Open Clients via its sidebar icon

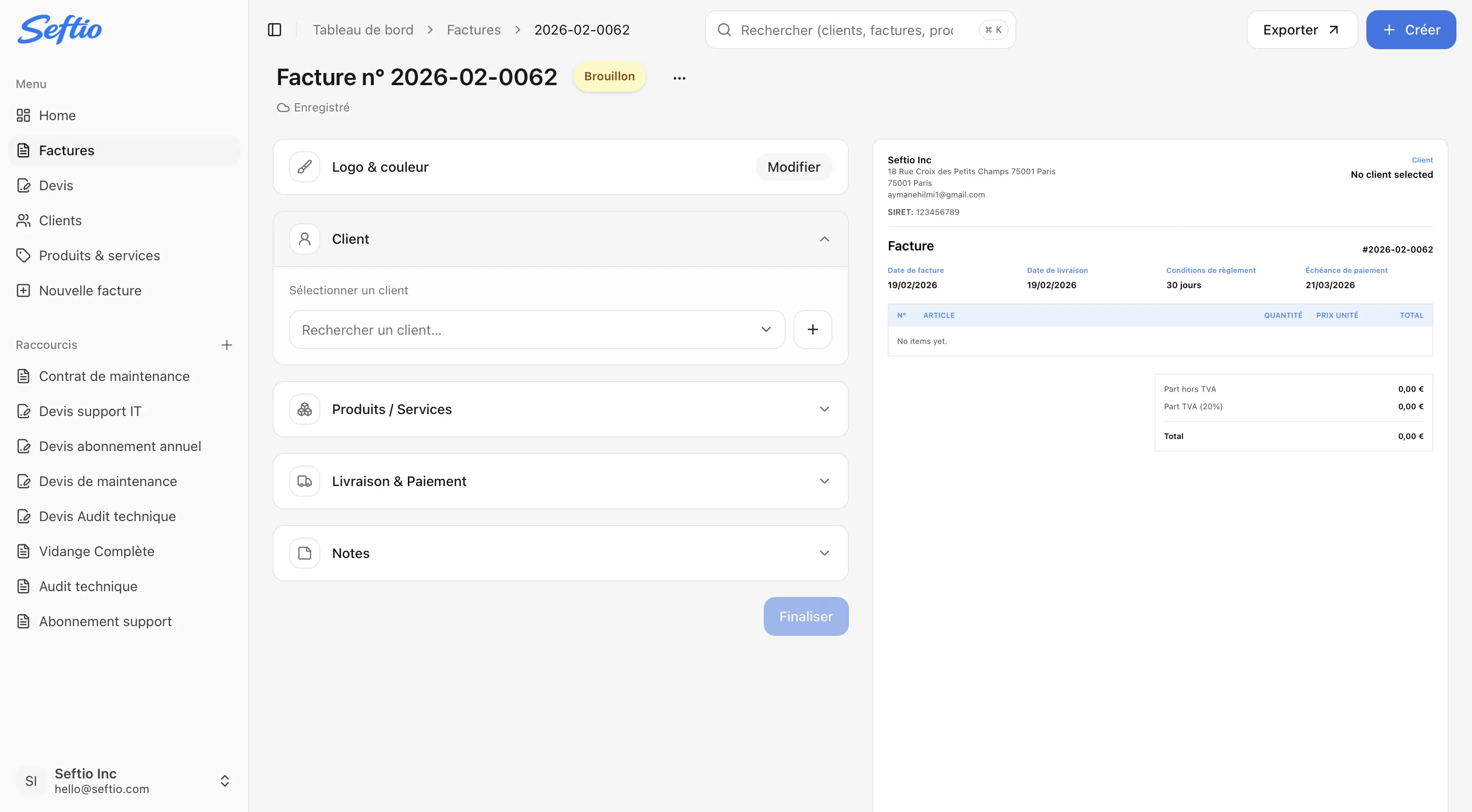point(23,220)
